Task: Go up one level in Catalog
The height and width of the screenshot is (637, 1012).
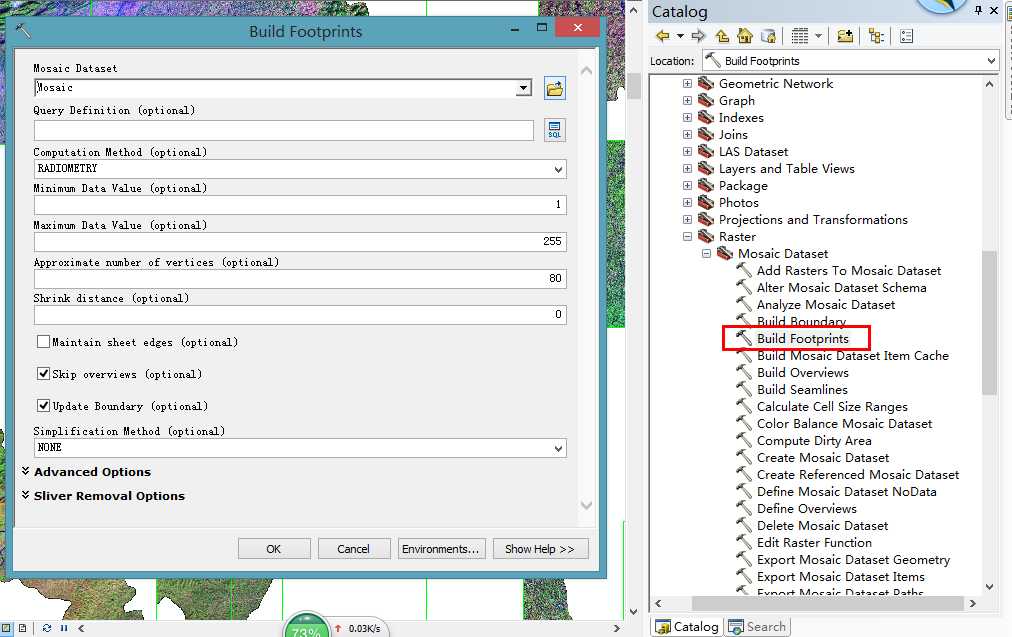Action: [x=722, y=36]
